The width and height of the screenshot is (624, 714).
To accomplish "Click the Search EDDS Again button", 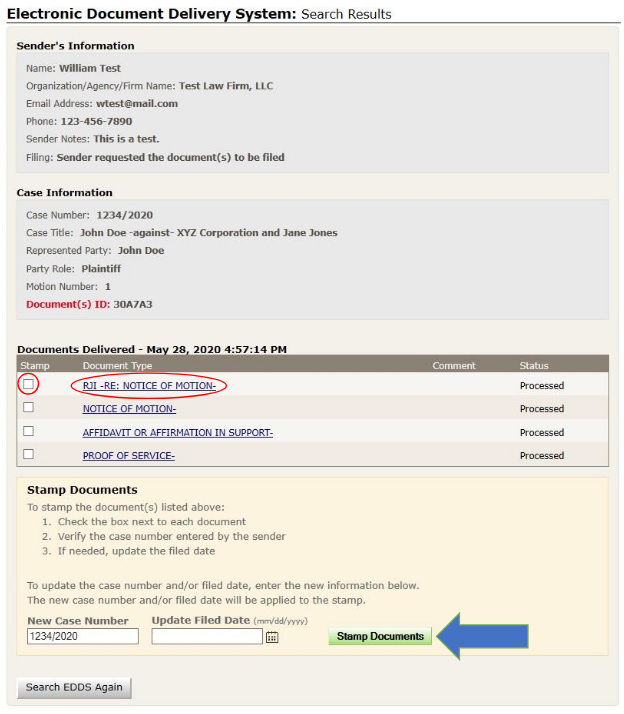I will (75, 687).
